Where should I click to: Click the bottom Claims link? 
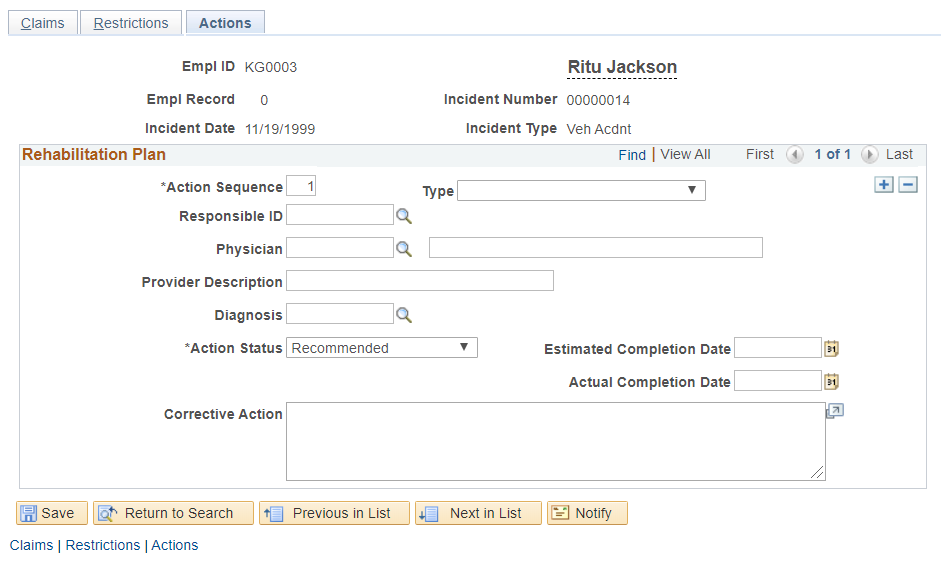click(x=31, y=545)
